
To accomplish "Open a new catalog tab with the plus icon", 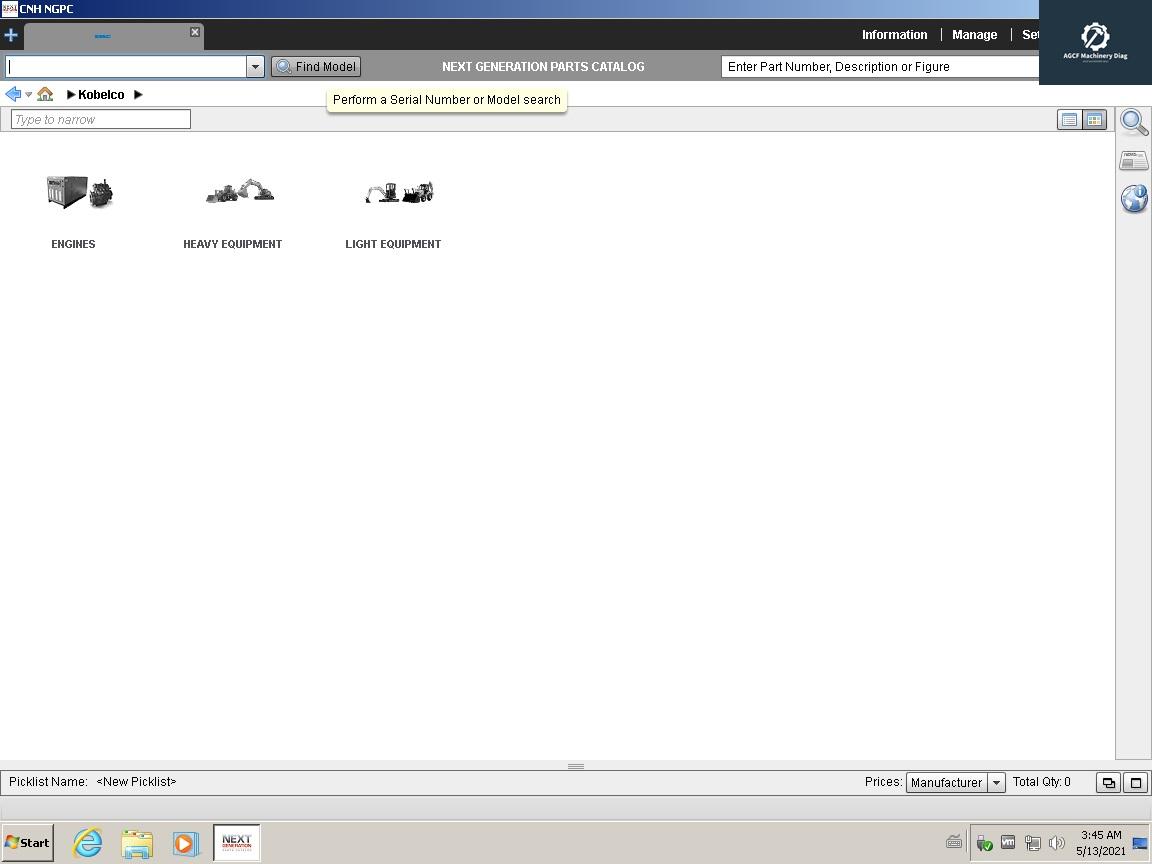I will pyautogui.click(x=11, y=35).
